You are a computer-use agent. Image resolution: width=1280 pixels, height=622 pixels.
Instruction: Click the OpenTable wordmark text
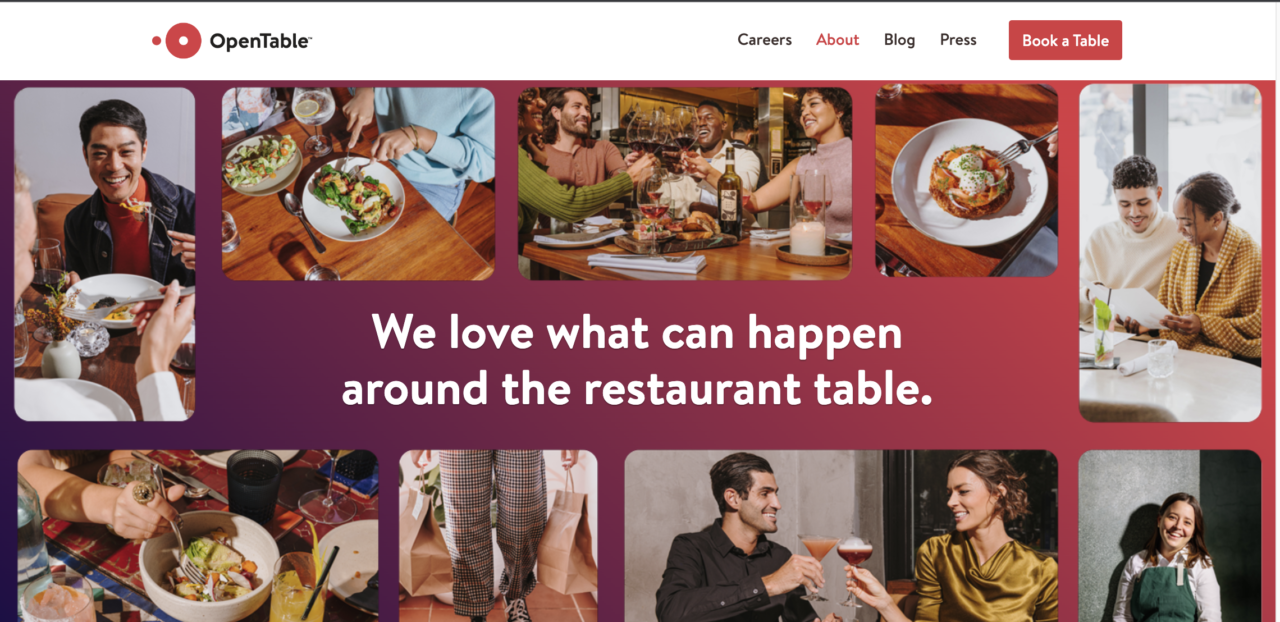pyautogui.click(x=261, y=41)
